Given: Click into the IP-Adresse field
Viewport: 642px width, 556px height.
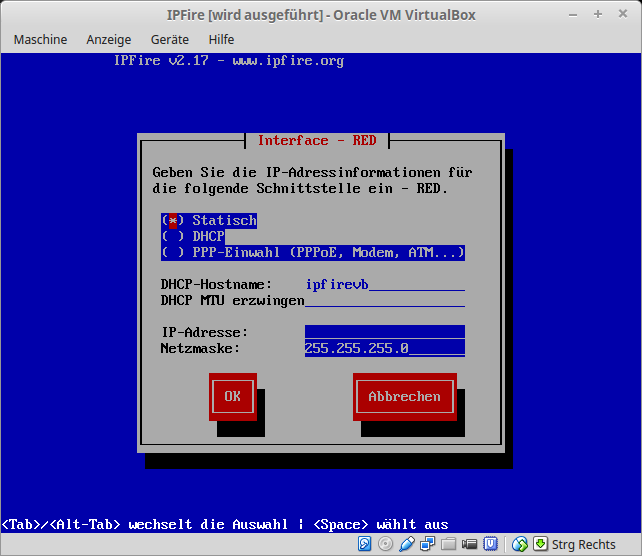Looking at the screenshot, I should [385, 332].
